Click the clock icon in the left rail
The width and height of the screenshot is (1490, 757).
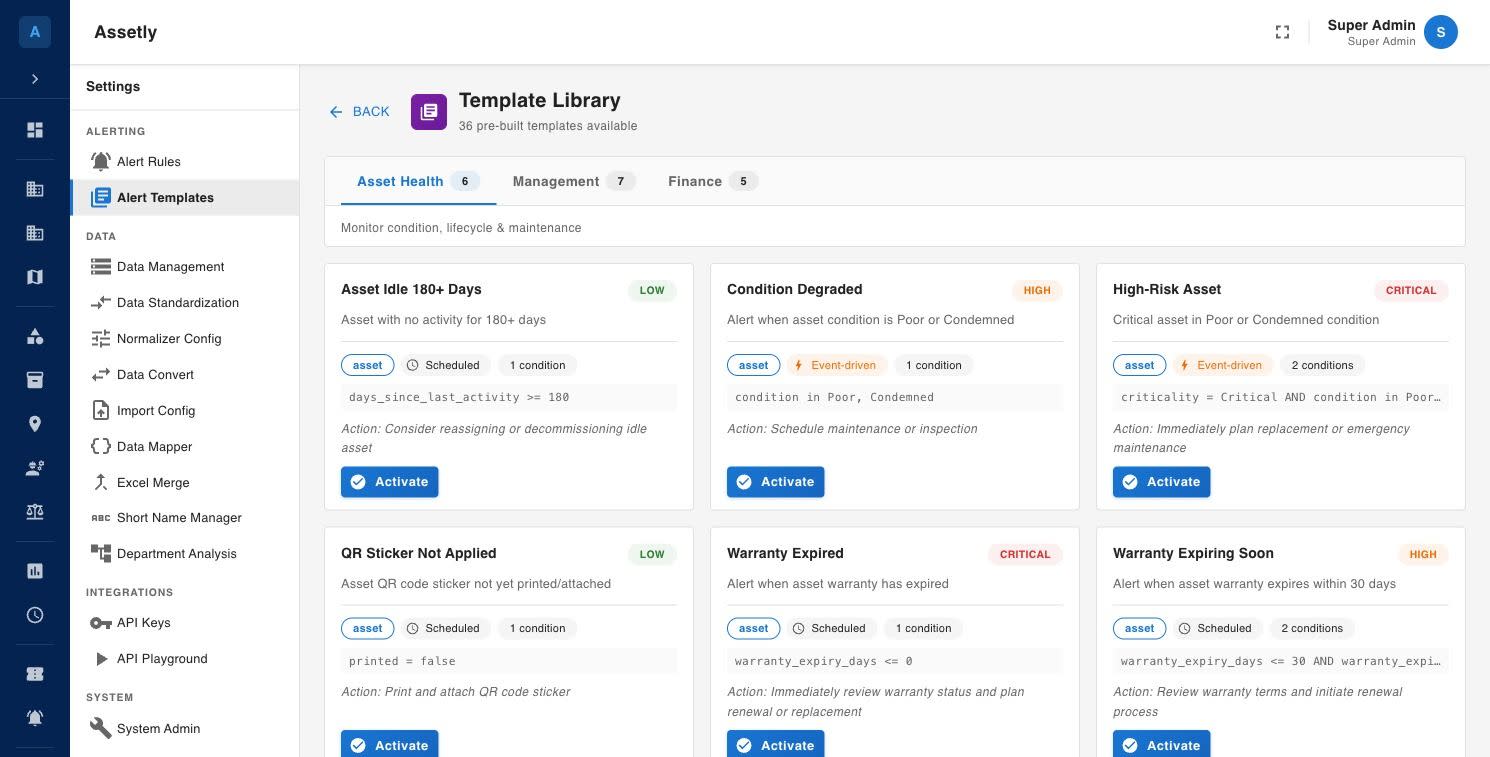pyautogui.click(x=35, y=615)
